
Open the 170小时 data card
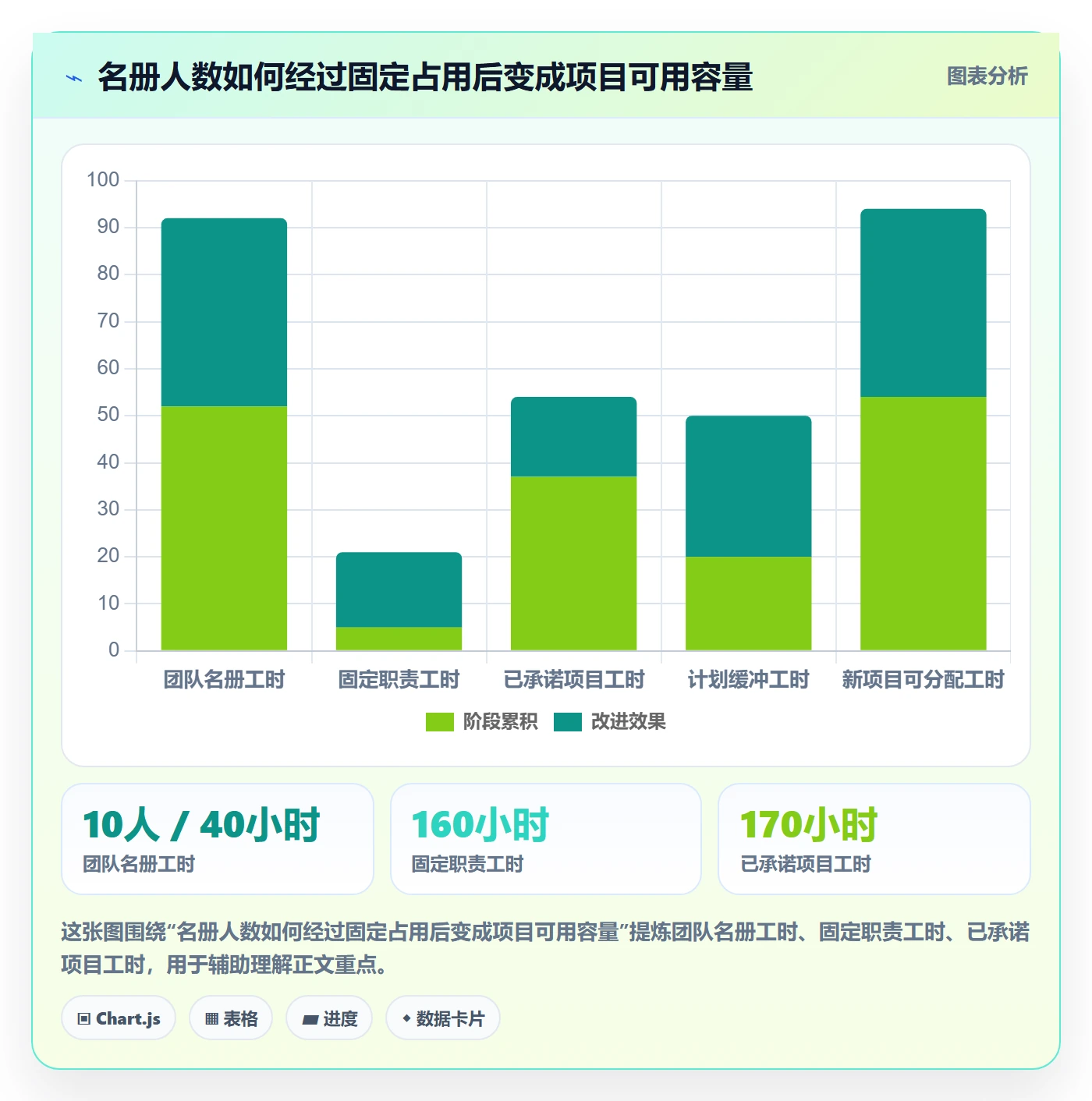click(874, 839)
